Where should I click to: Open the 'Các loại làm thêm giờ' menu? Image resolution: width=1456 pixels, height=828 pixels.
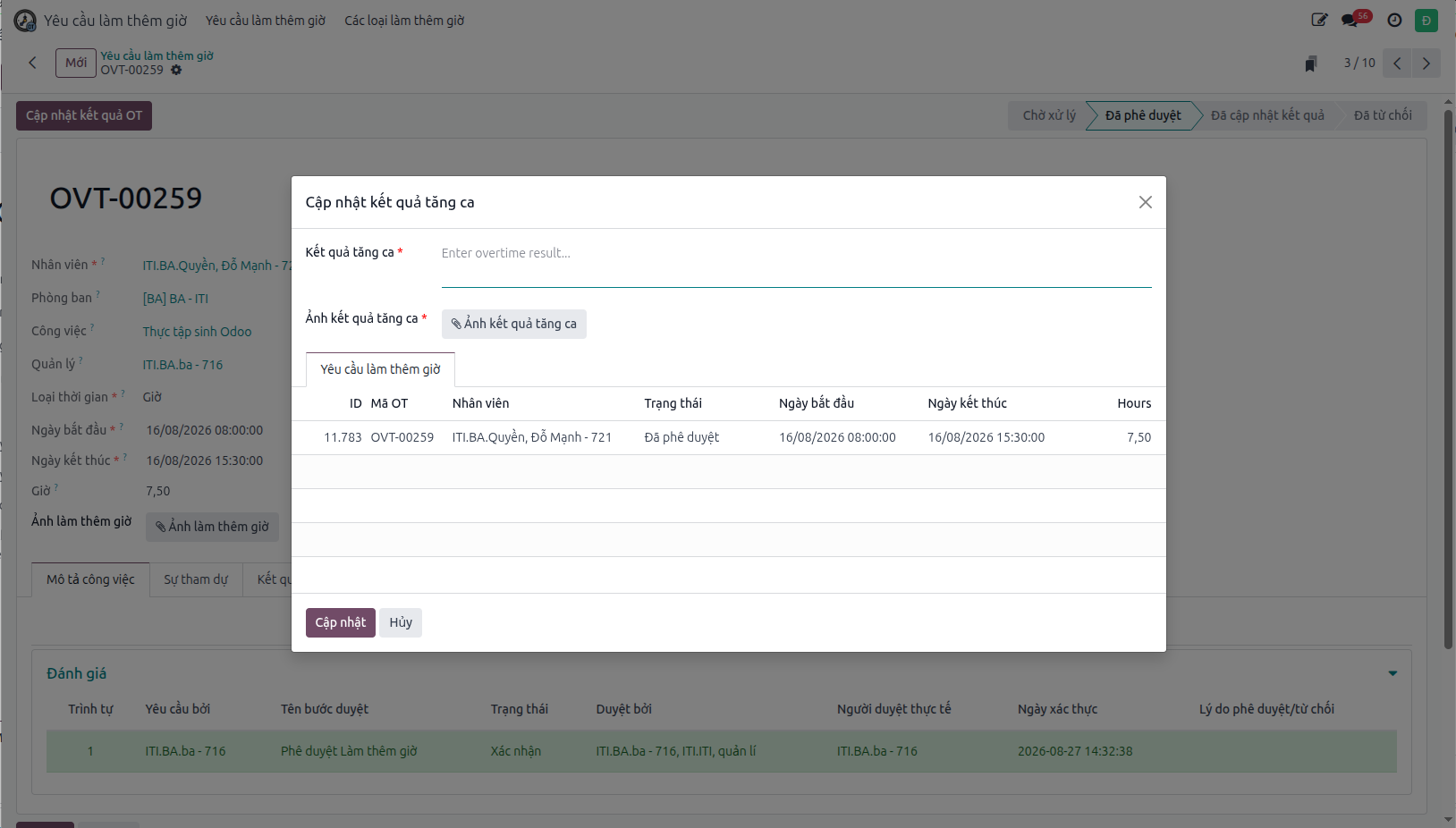coord(404,21)
